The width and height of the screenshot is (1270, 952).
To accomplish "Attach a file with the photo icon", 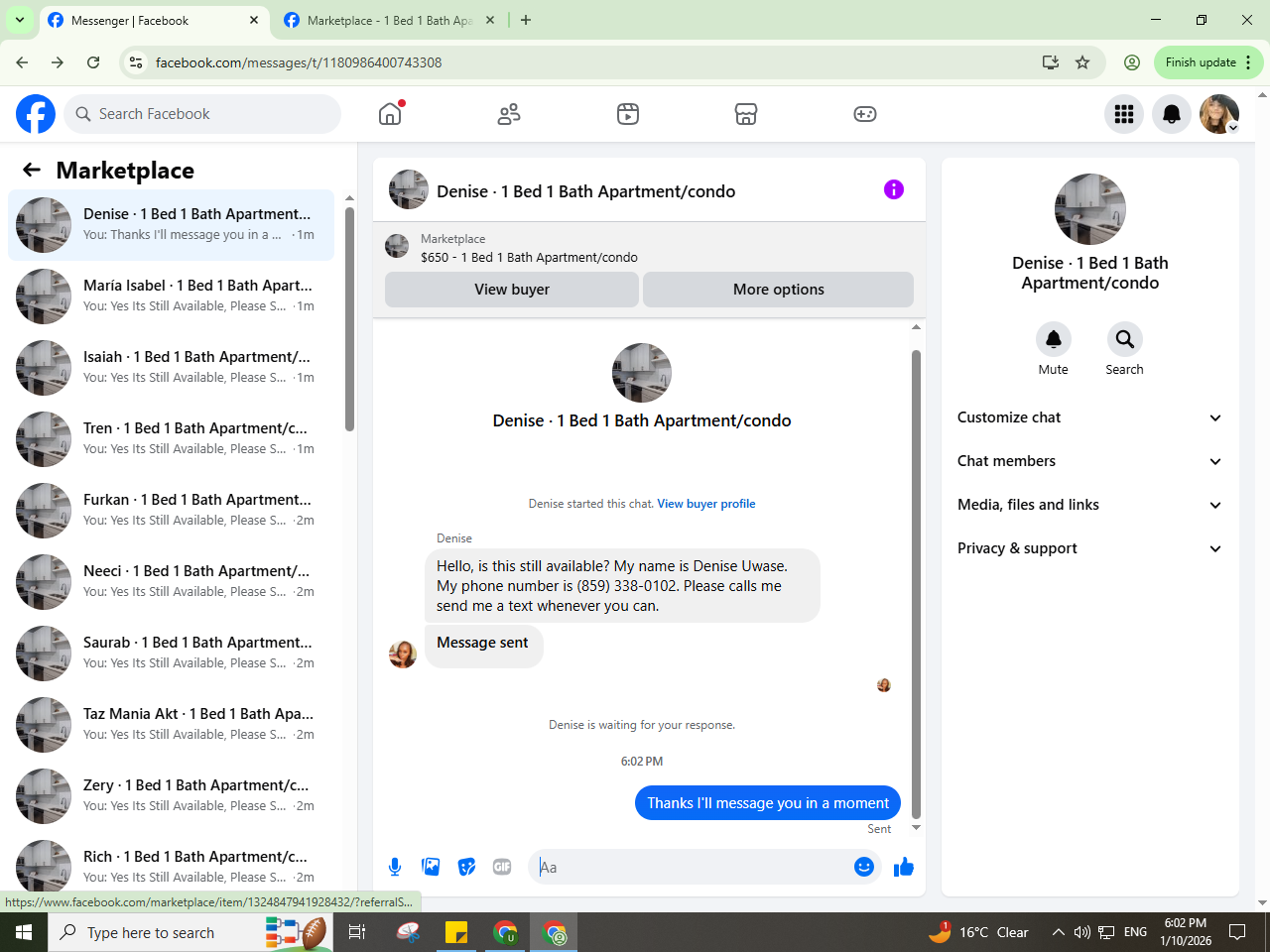I will [x=431, y=867].
